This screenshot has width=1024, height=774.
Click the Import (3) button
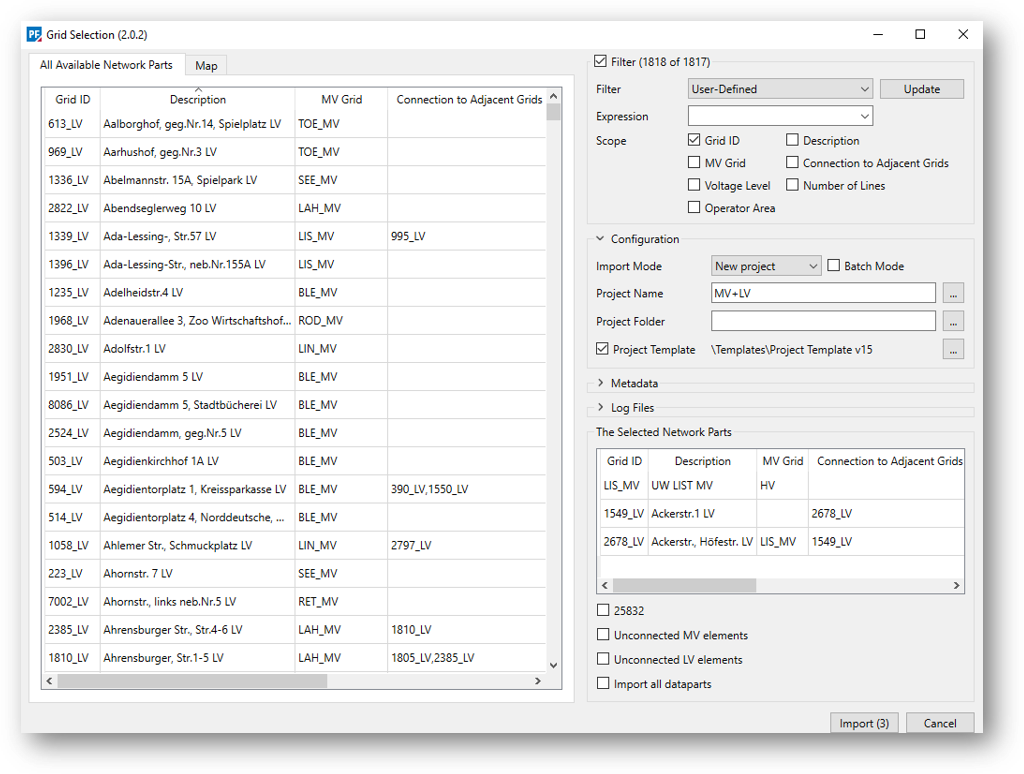863,723
